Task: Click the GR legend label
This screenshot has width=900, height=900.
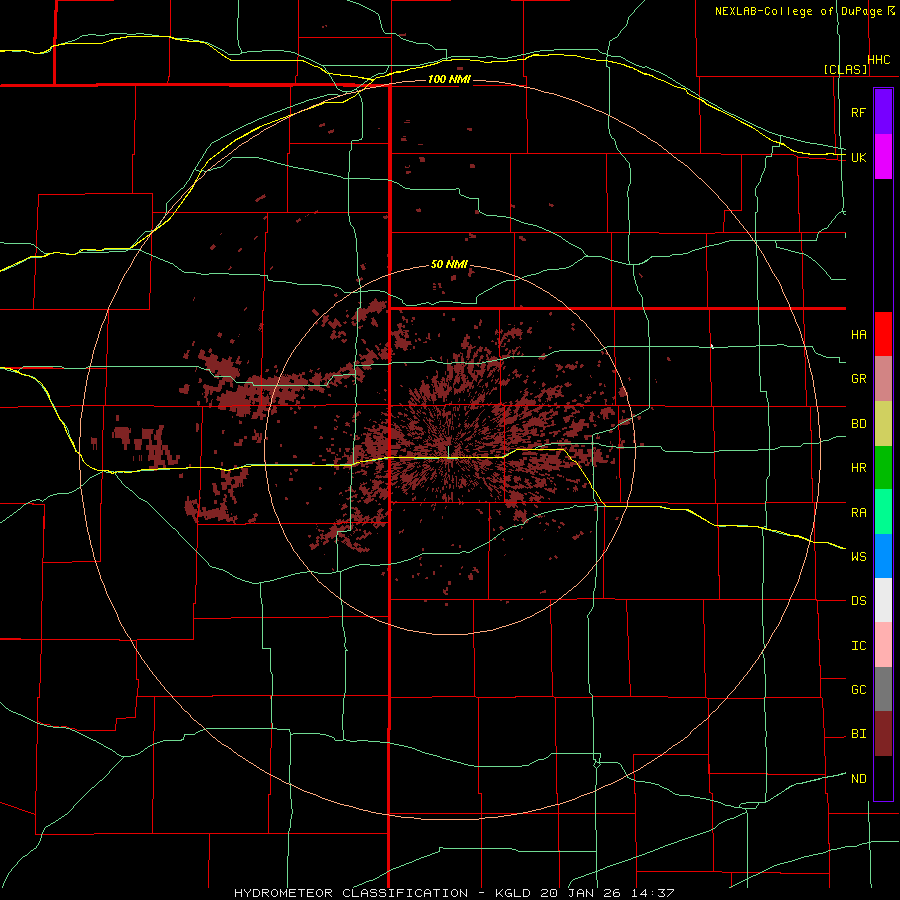Action: click(858, 379)
